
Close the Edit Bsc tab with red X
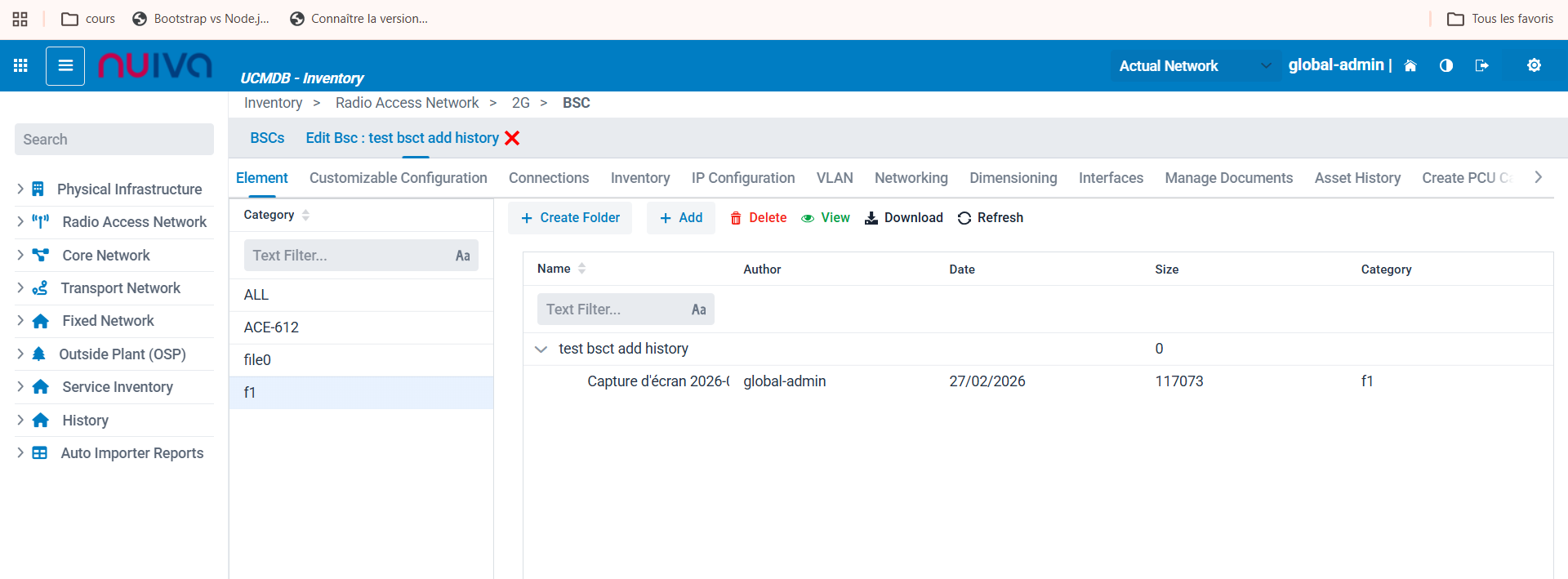[512, 138]
